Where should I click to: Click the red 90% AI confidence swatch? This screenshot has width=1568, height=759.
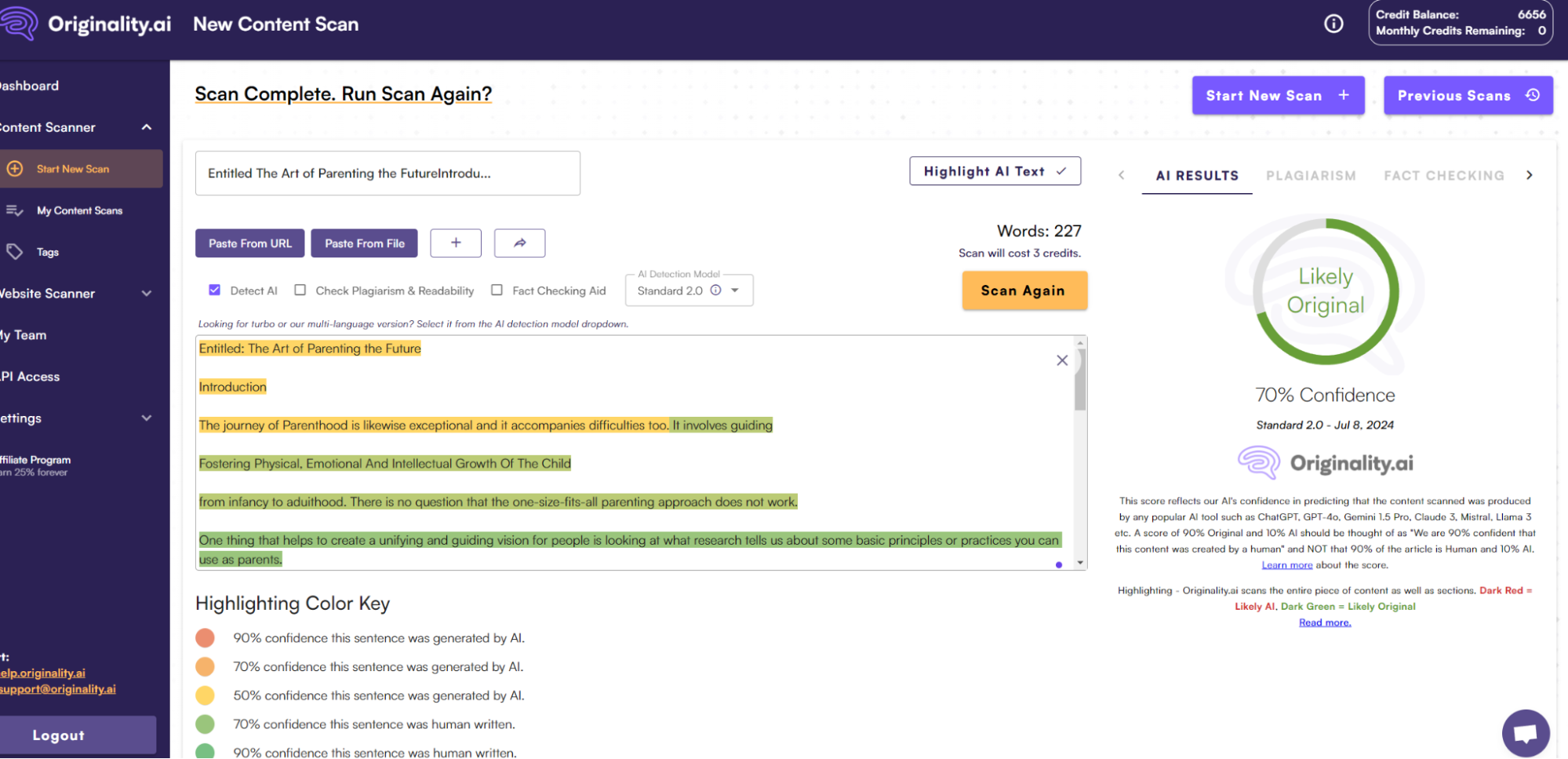point(205,638)
